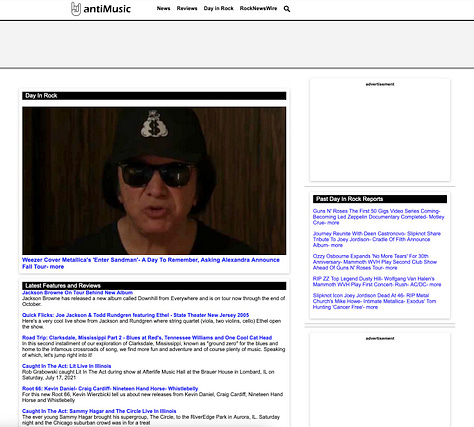
Task: Click the Past Day In Rock Reports header
Action: coord(380,199)
